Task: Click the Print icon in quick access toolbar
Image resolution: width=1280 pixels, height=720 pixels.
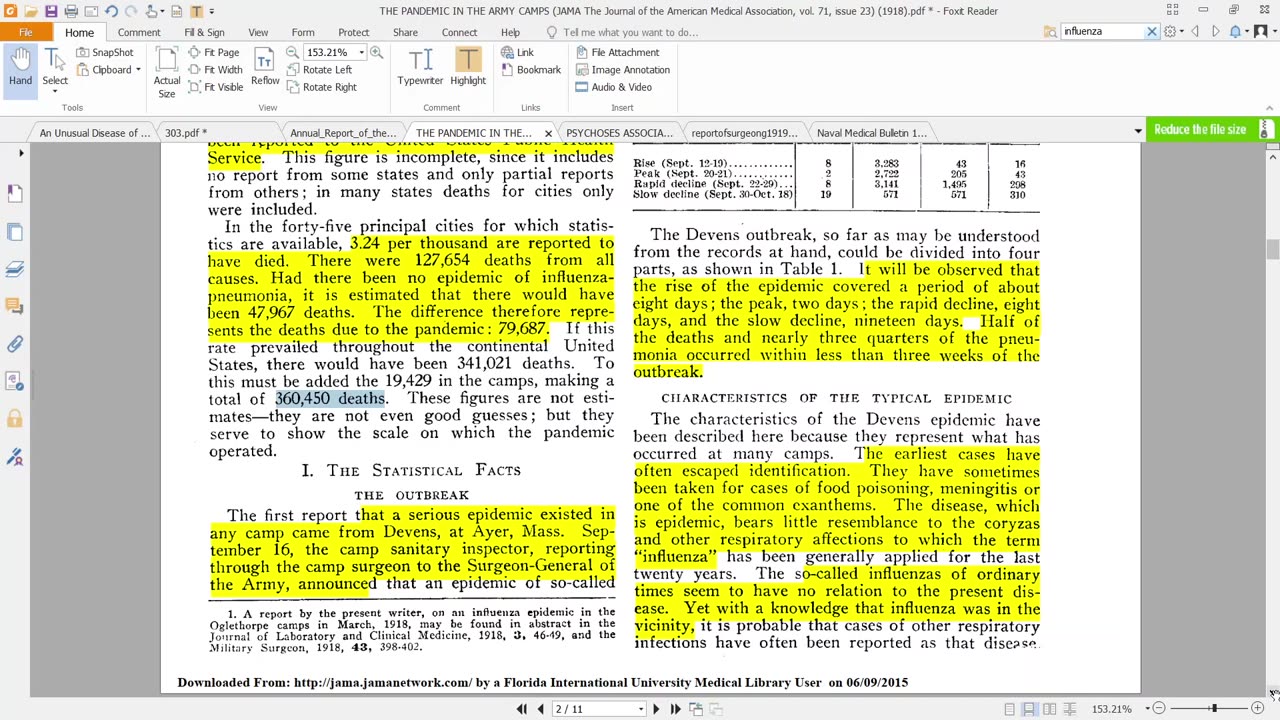Action: (71, 11)
